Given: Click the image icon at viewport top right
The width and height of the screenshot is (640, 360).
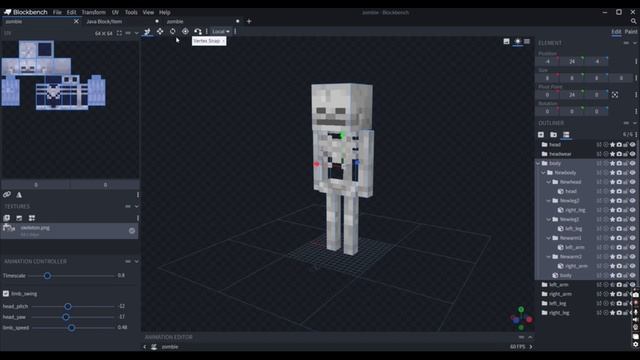Looking at the screenshot, I should pos(507,41).
